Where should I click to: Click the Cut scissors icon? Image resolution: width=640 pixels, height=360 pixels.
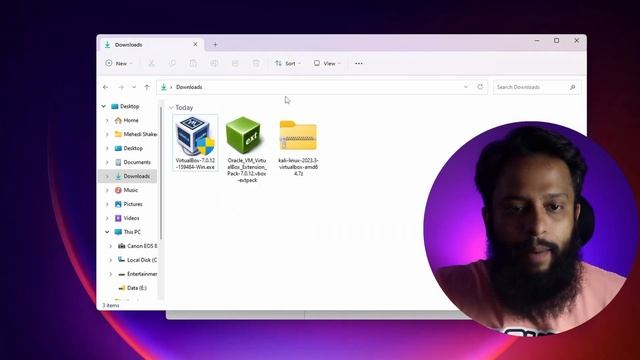(151, 63)
